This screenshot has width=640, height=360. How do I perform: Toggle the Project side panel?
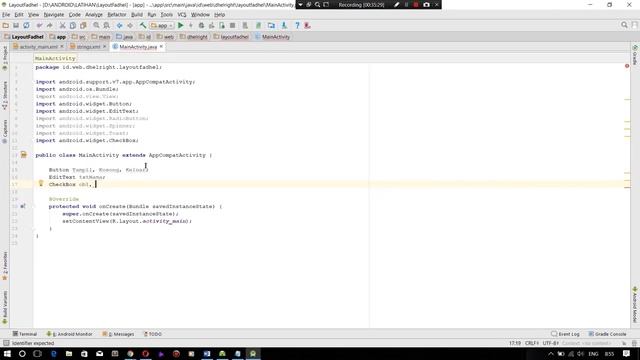click(5, 58)
